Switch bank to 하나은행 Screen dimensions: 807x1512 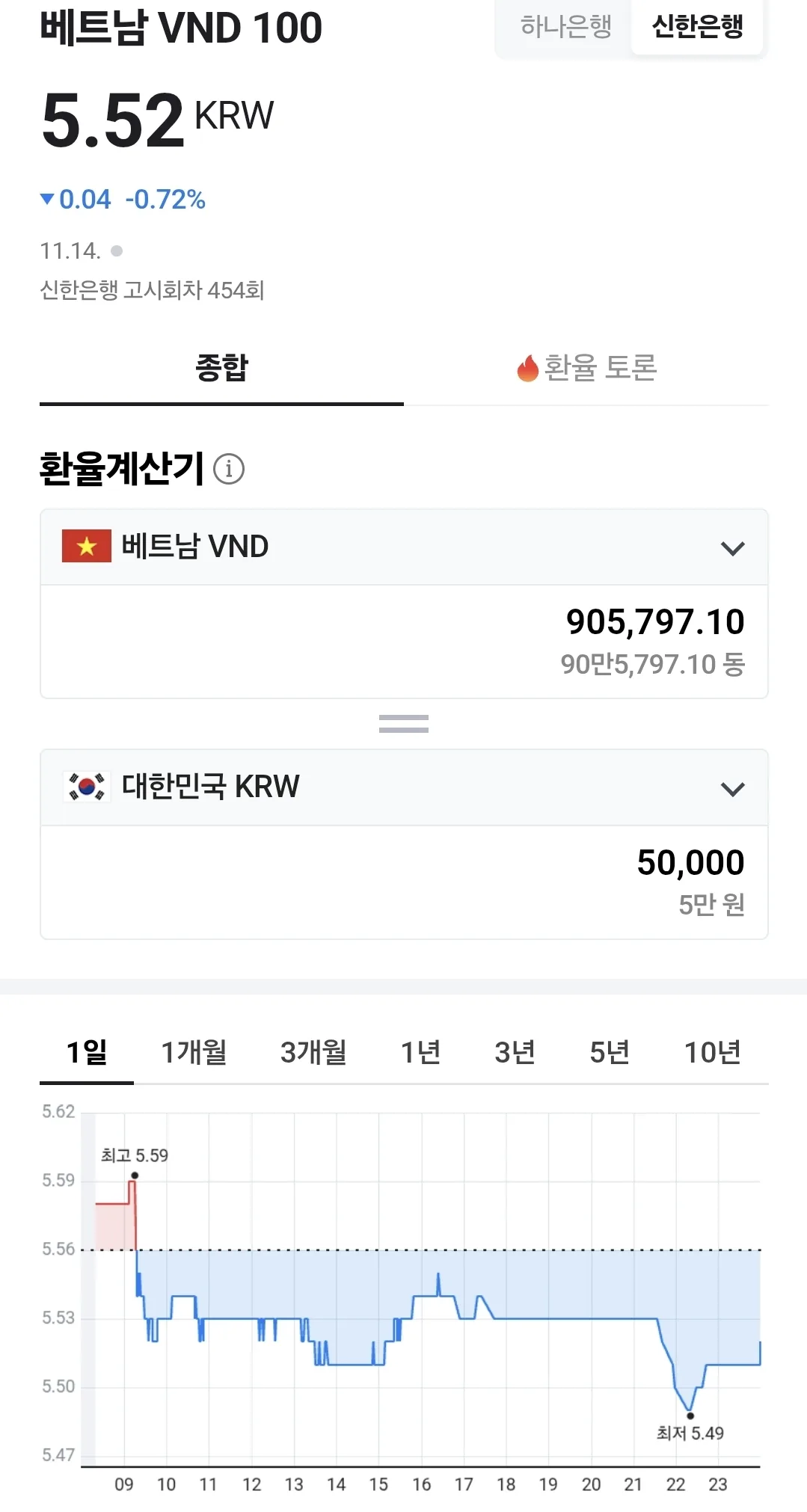coord(565,27)
